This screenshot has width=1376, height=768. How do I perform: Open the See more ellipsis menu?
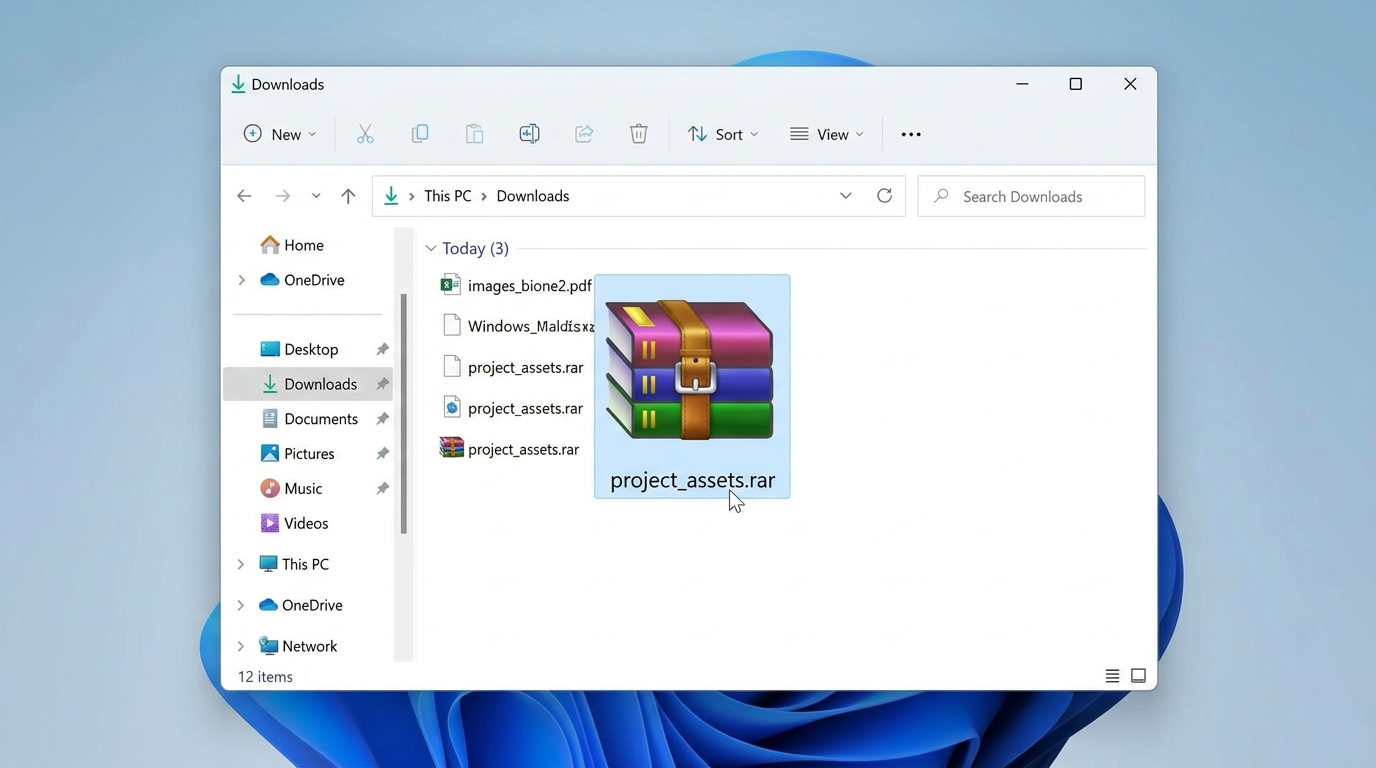point(911,134)
